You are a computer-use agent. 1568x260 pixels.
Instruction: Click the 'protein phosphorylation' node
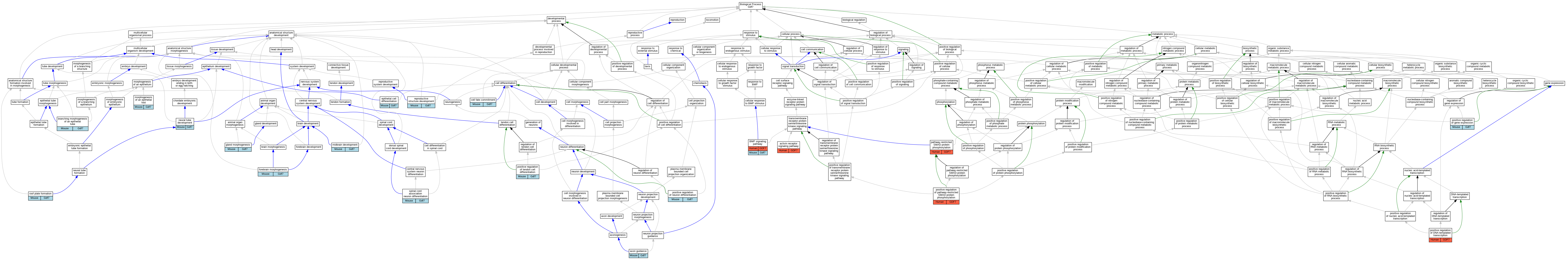(x=1031, y=124)
